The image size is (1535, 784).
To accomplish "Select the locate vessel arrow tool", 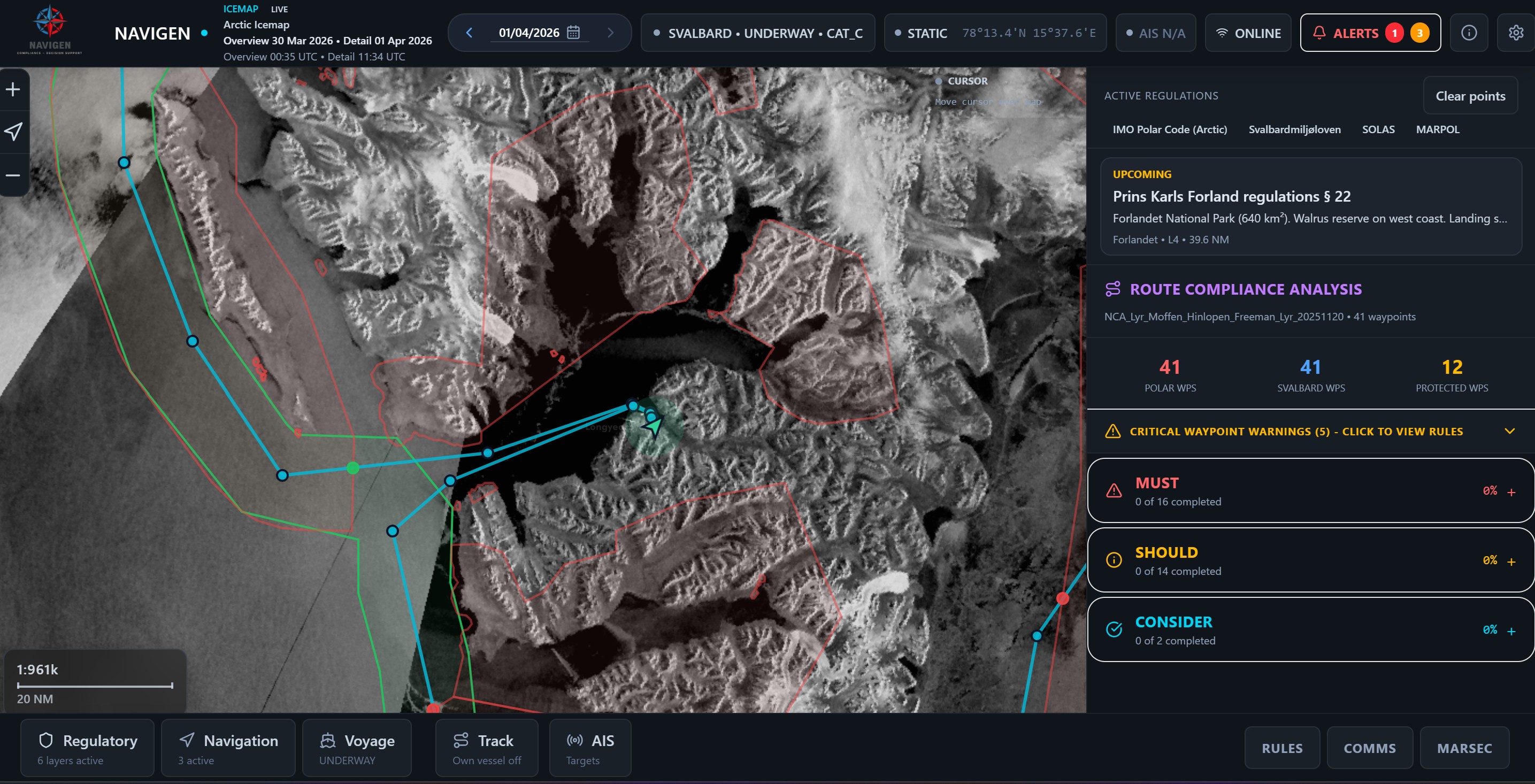I will pos(13,132).
